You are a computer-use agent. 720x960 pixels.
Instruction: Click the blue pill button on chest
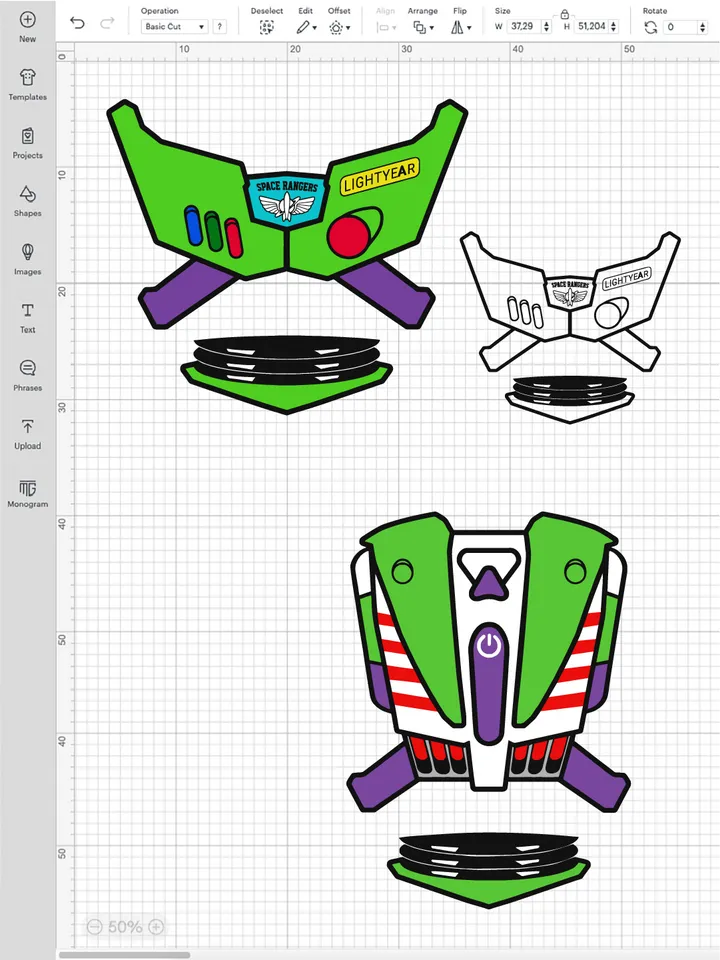[x=193, y=226]
